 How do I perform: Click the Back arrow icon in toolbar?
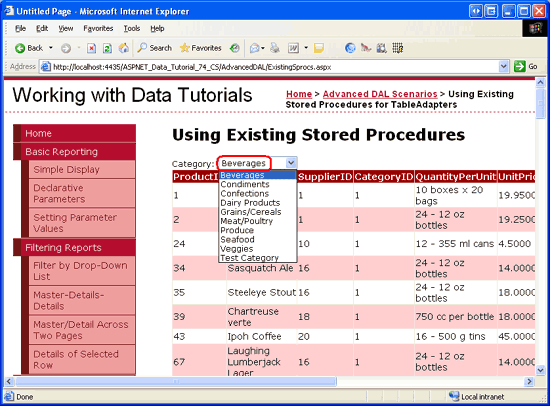point(20,48)
